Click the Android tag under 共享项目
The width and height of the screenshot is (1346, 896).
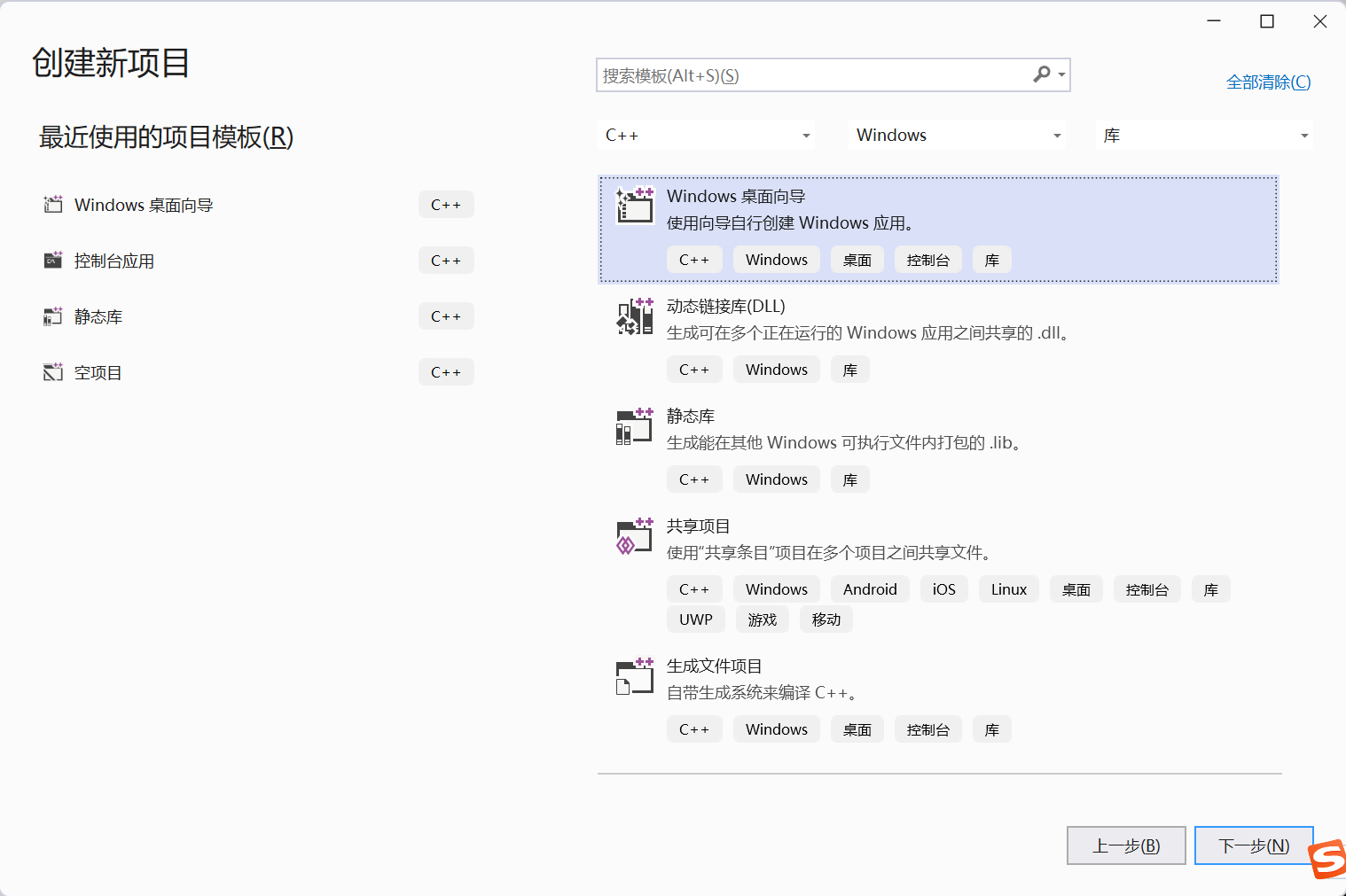(870, 589)
